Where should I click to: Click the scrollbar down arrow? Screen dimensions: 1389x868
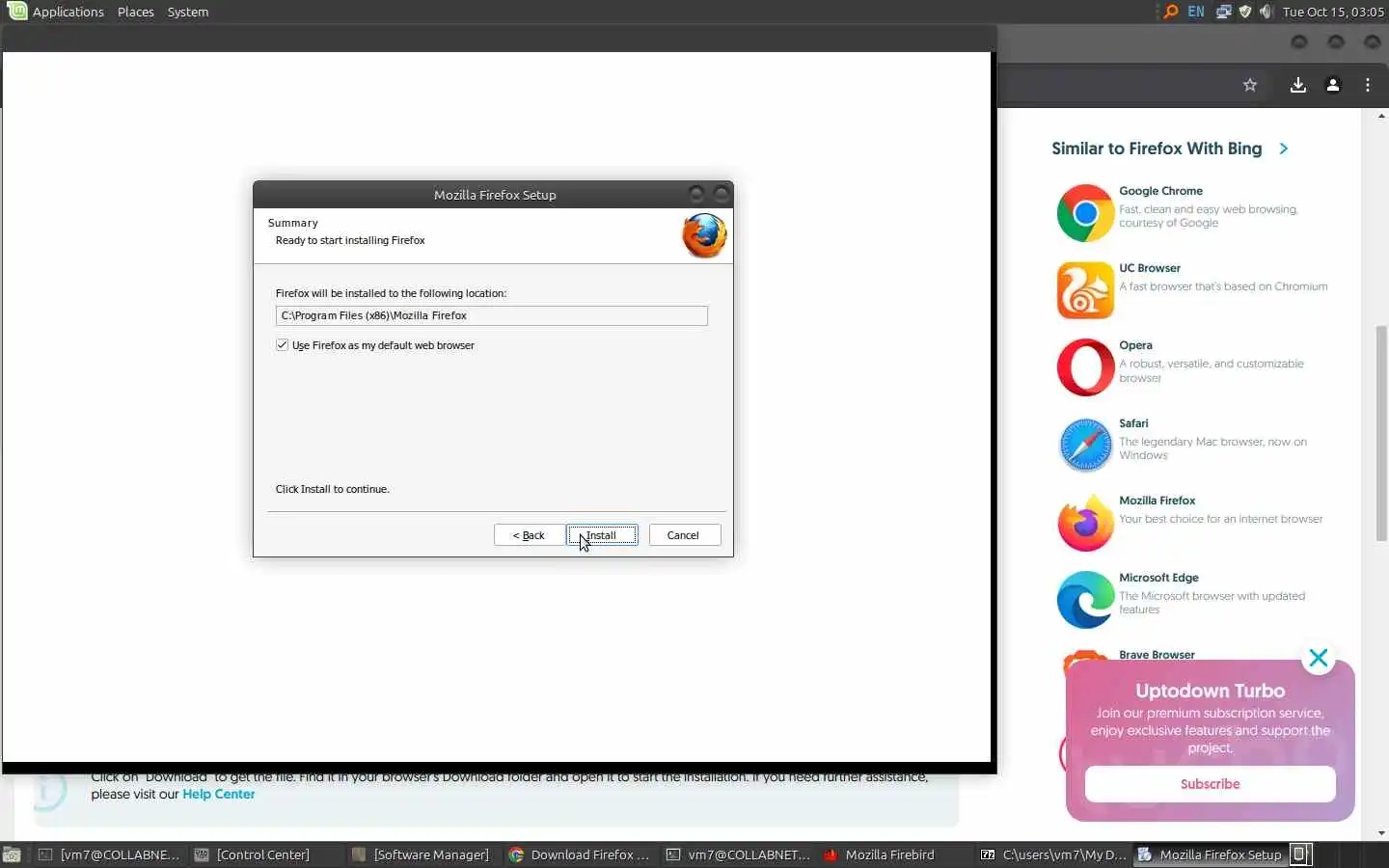point(1381,833)
